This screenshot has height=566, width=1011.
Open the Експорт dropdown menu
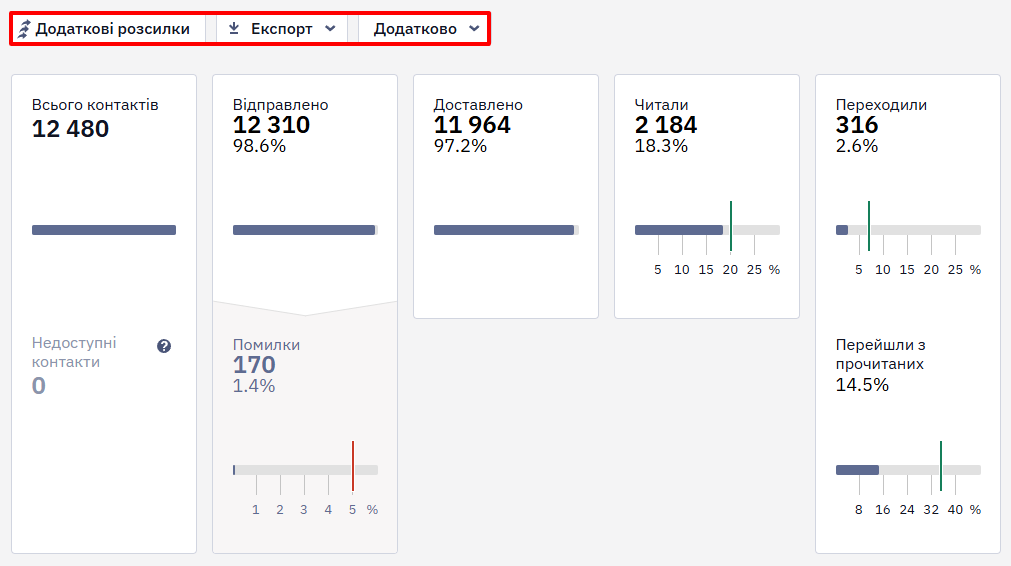[282, 29]
